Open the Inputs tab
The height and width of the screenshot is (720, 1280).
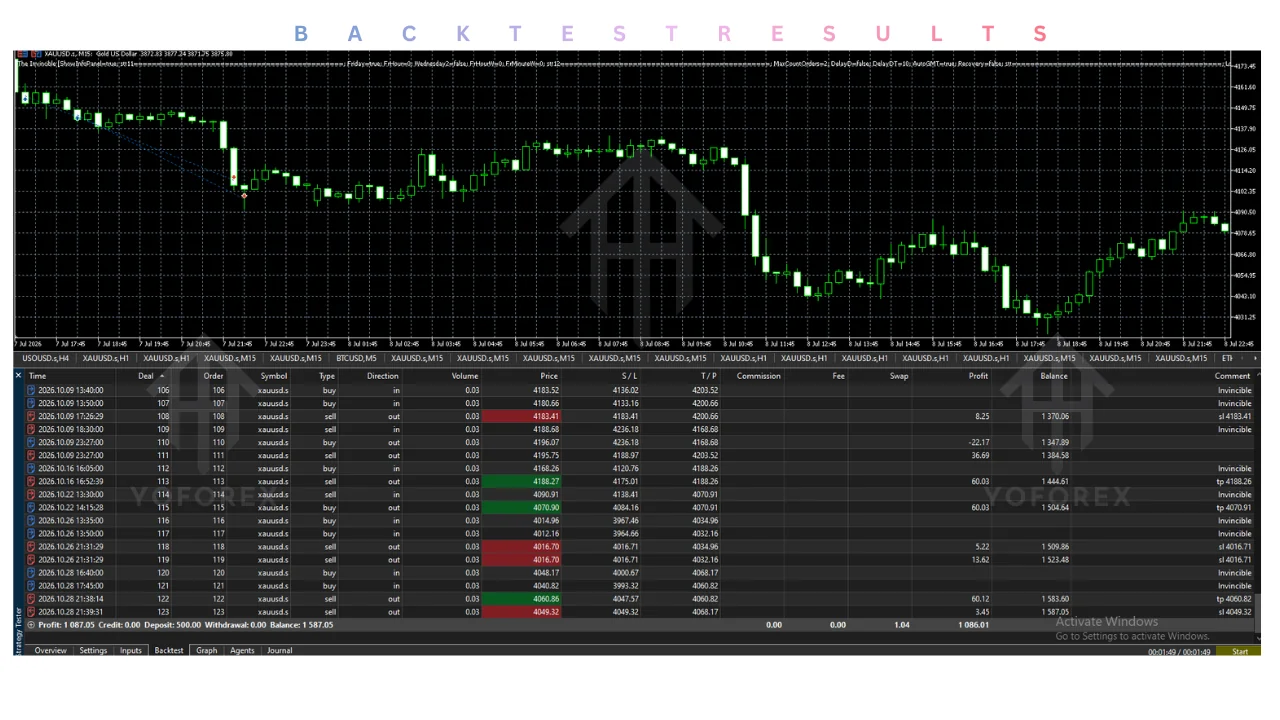(x=131, y=651)
